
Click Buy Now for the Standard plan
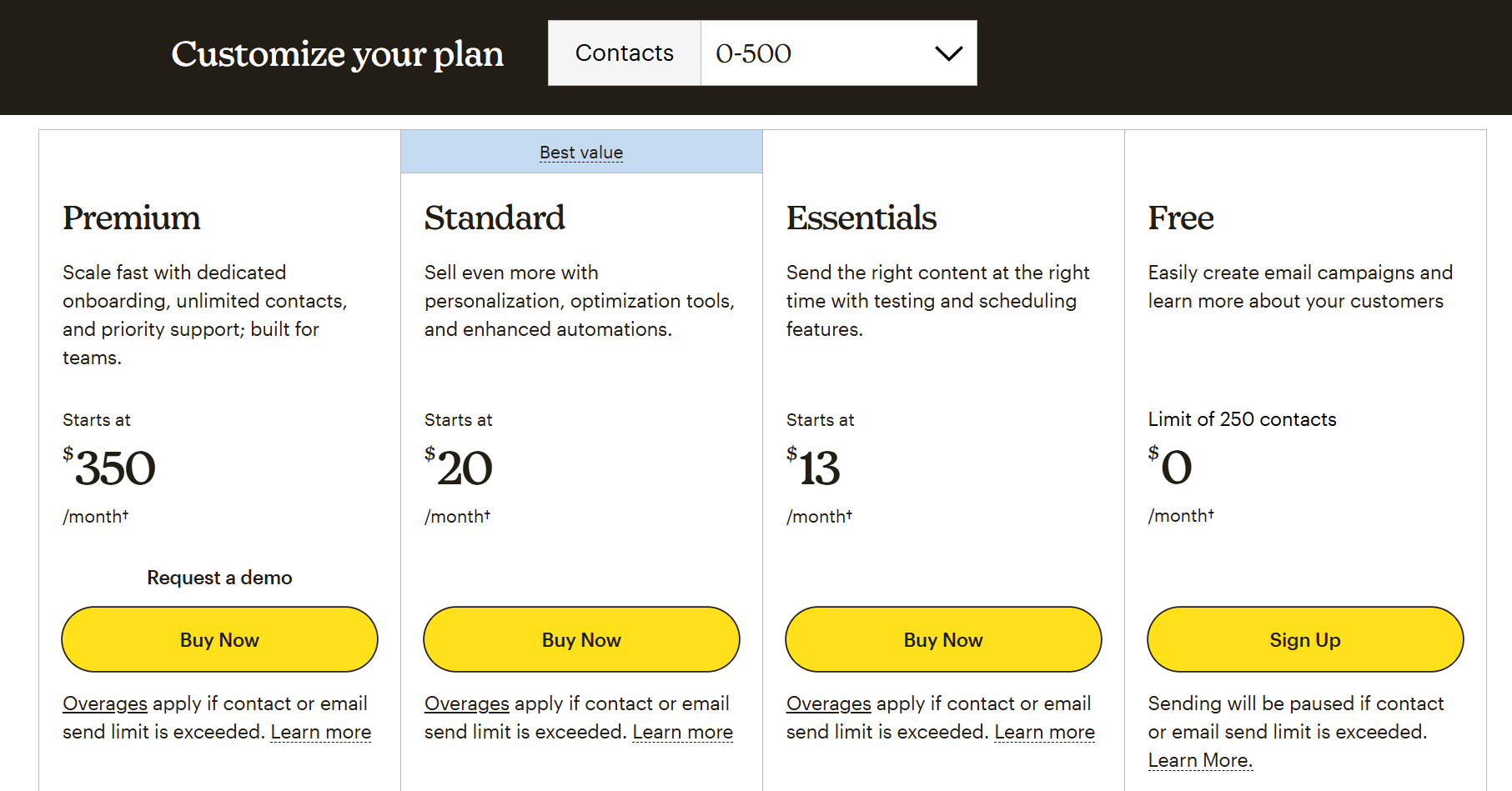(x=580, y=639)
